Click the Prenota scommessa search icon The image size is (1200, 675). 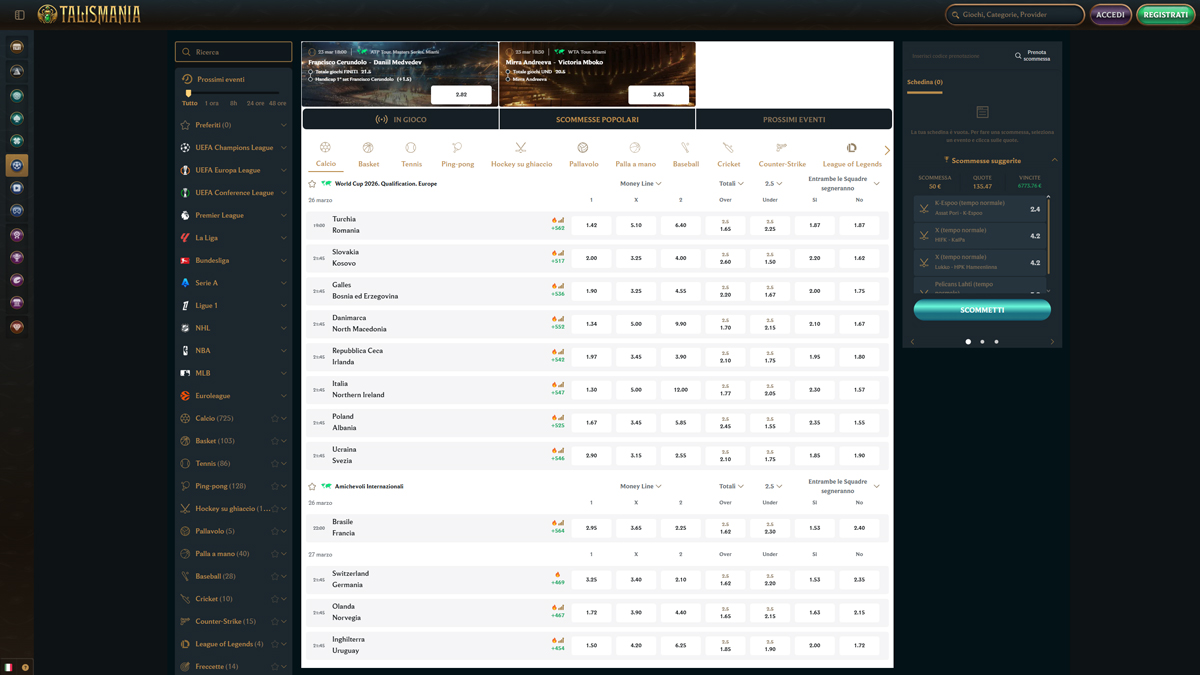point(1018,56)
